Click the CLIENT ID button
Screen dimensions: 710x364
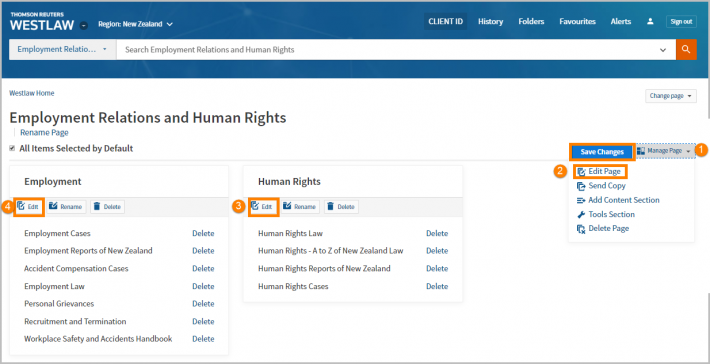446,21
